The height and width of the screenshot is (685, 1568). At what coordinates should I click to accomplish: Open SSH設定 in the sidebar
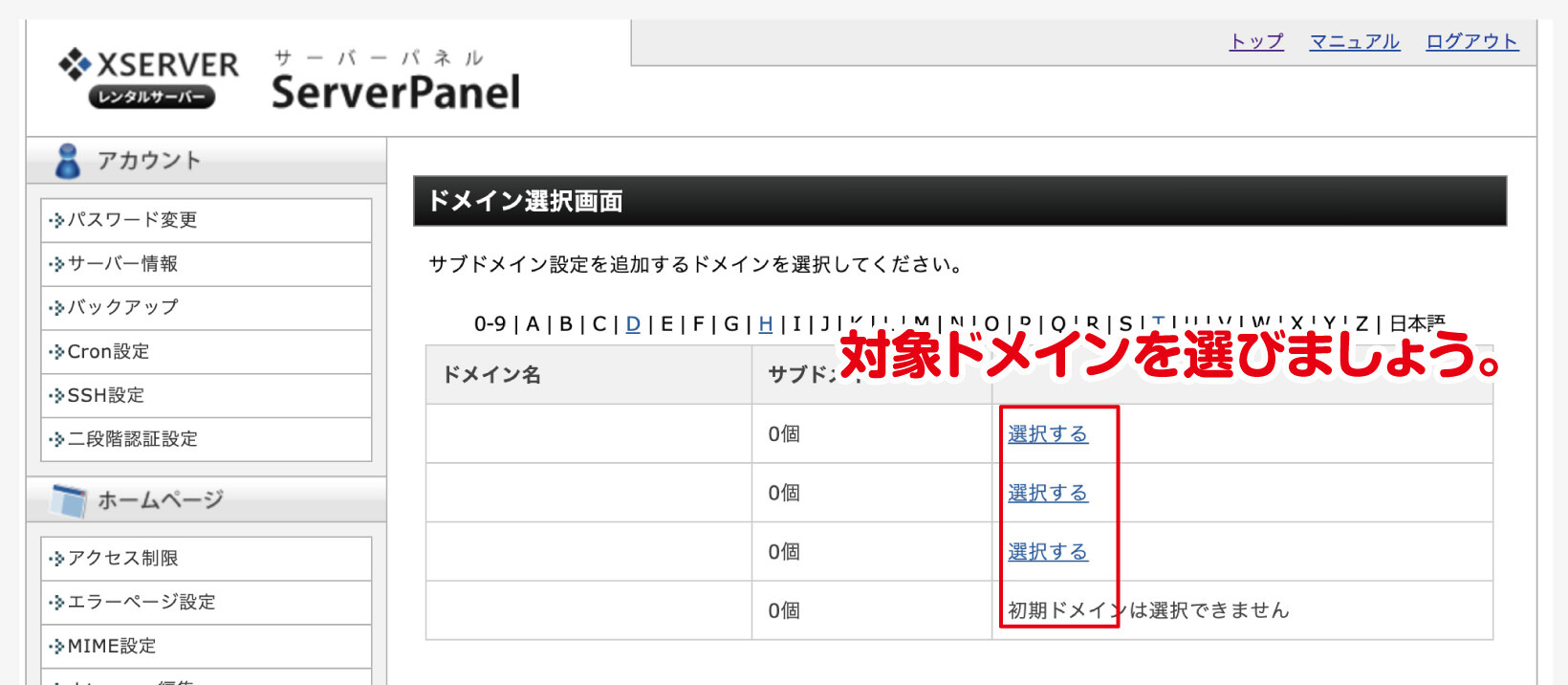coord(105,395)
